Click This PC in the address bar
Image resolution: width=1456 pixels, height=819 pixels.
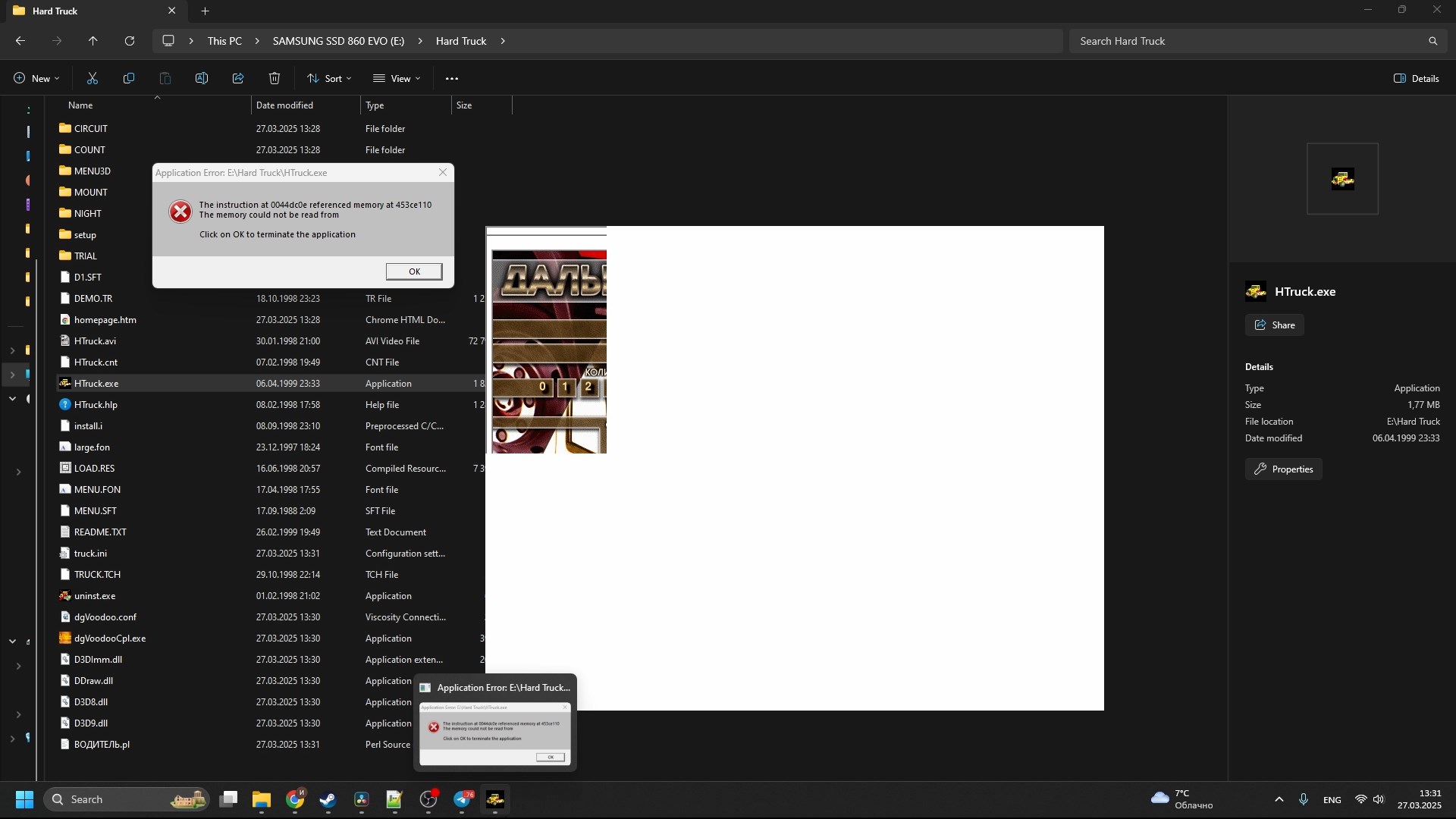(224, 41)
